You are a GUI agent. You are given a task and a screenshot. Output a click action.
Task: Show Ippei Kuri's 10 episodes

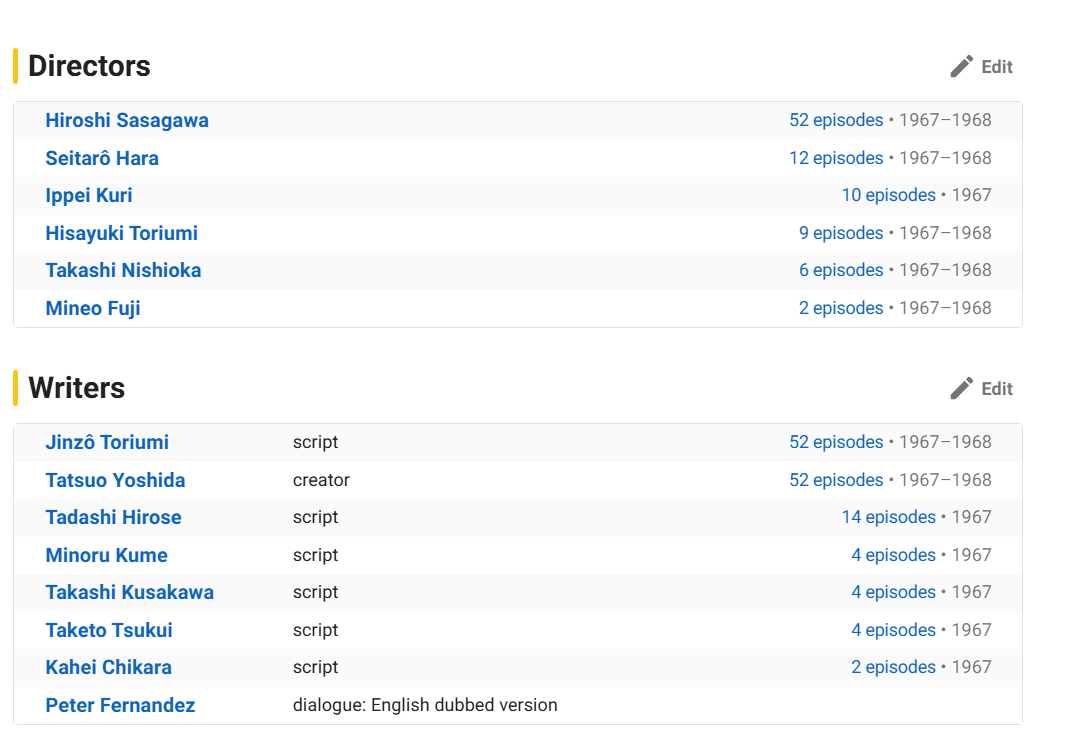pos(889,195)
